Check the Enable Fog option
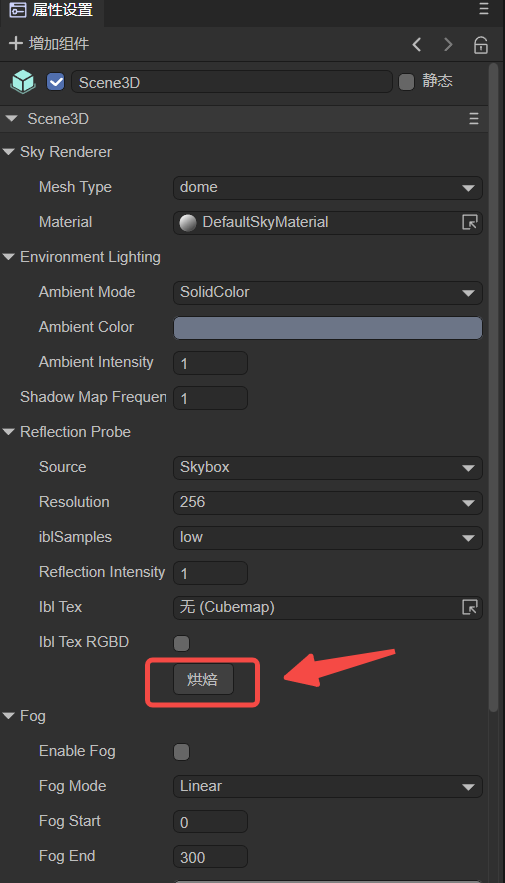This screenshot has height=883, width=505. (181, 752)
